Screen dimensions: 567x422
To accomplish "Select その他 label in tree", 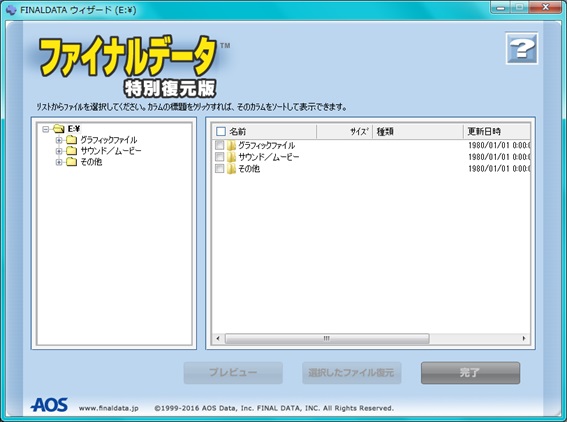I will (91, 162).
